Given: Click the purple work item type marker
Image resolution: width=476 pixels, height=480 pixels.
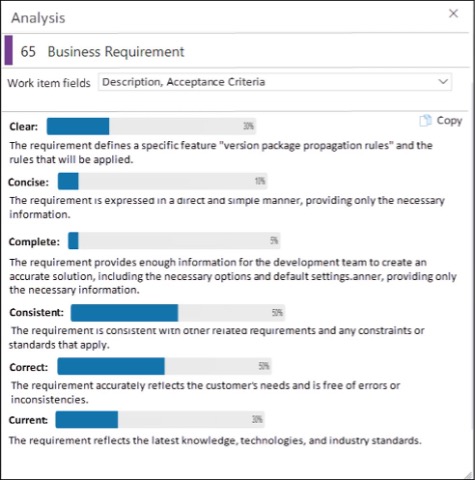Looking at the screenshot, I should [x=8, y=50].
